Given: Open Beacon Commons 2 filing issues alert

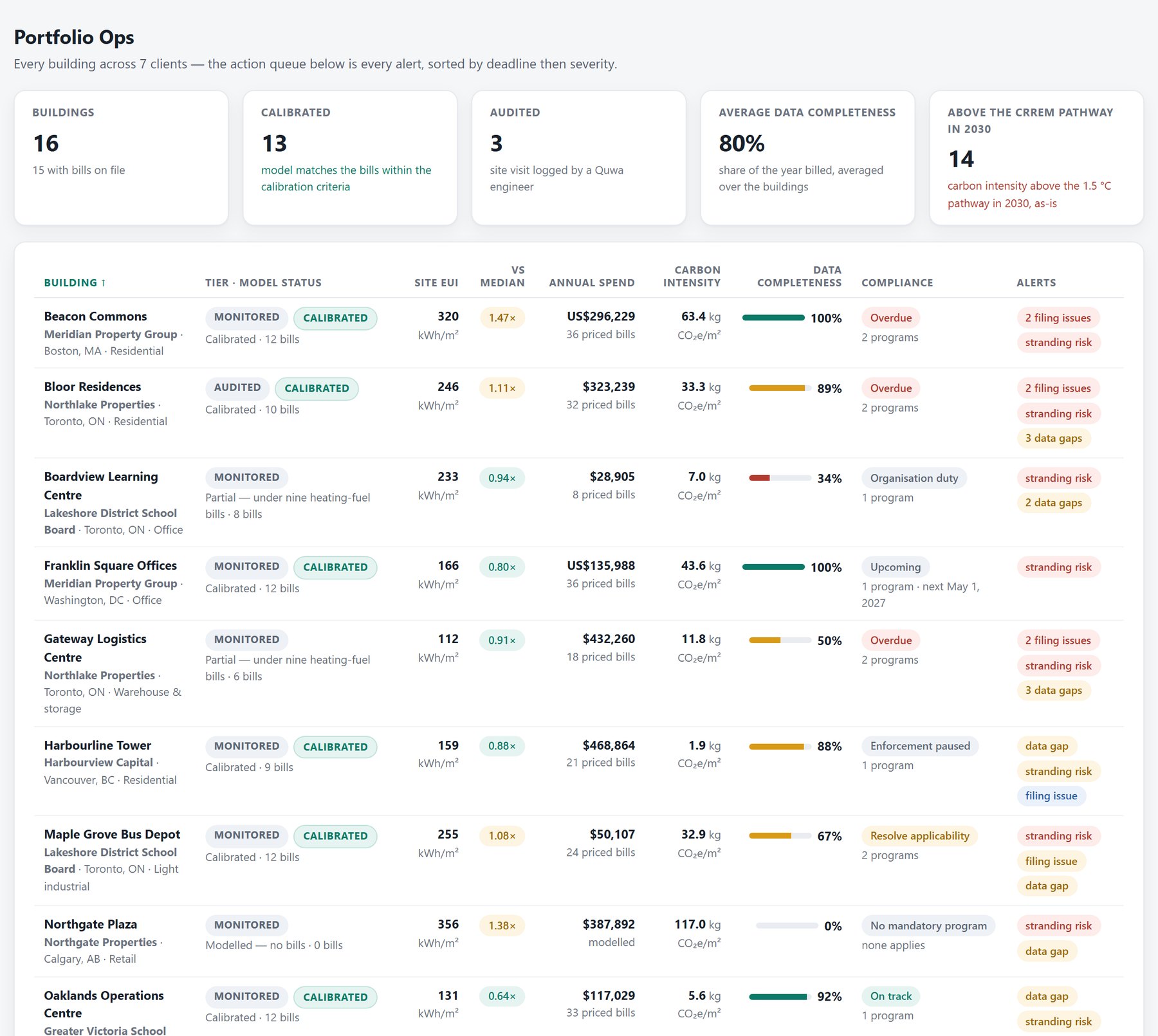Looking at the screenshot, I should [x=1058, y=318].
